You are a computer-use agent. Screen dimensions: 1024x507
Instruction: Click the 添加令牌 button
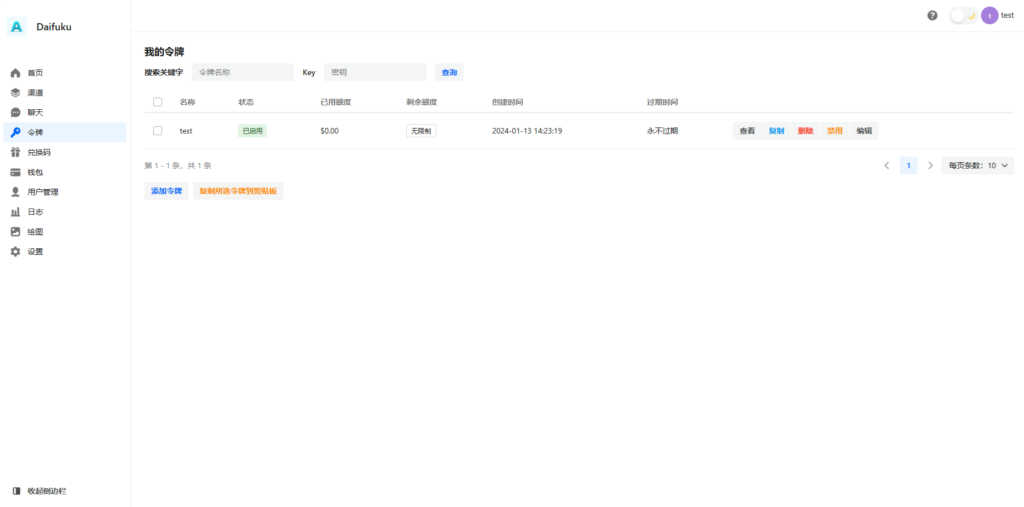coord(166,191)
